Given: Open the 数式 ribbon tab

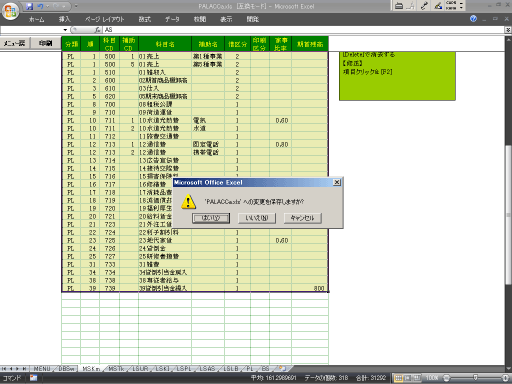Looking at the screenshot, I should coord(144,19).
